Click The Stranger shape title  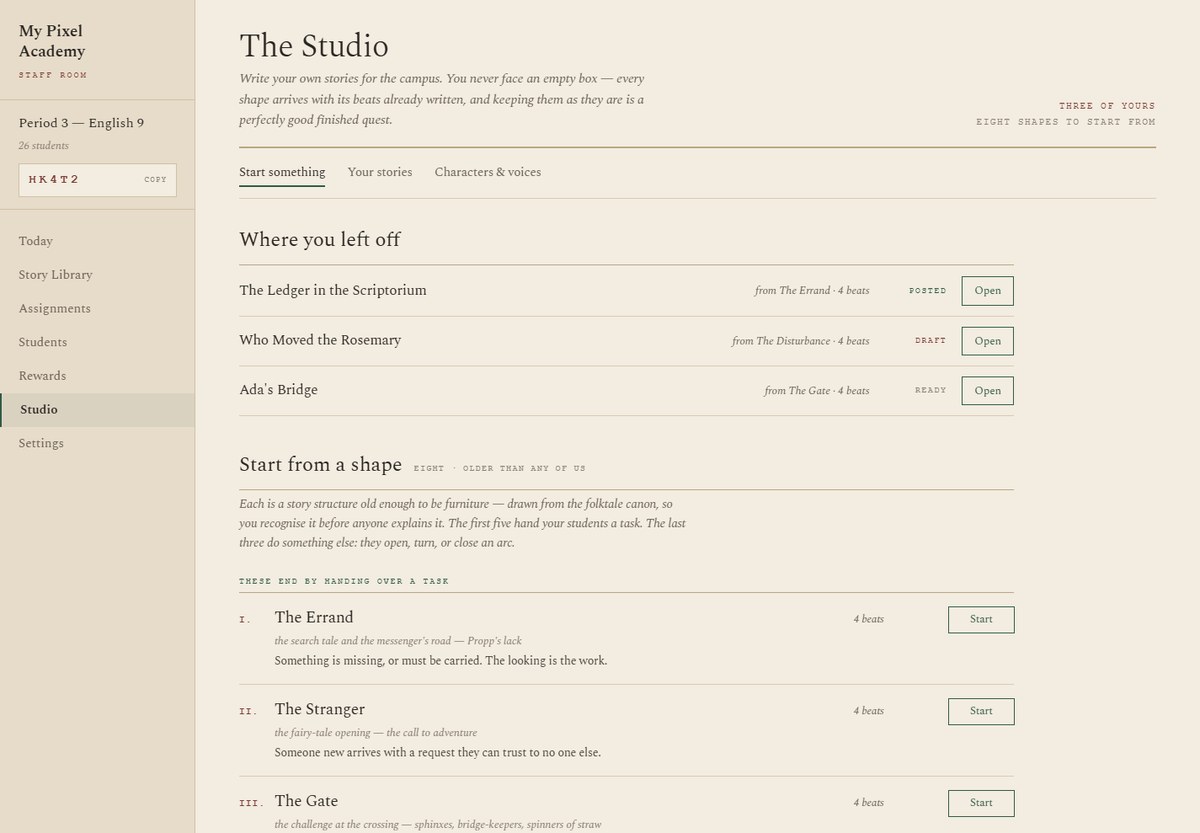coord(320,709)
